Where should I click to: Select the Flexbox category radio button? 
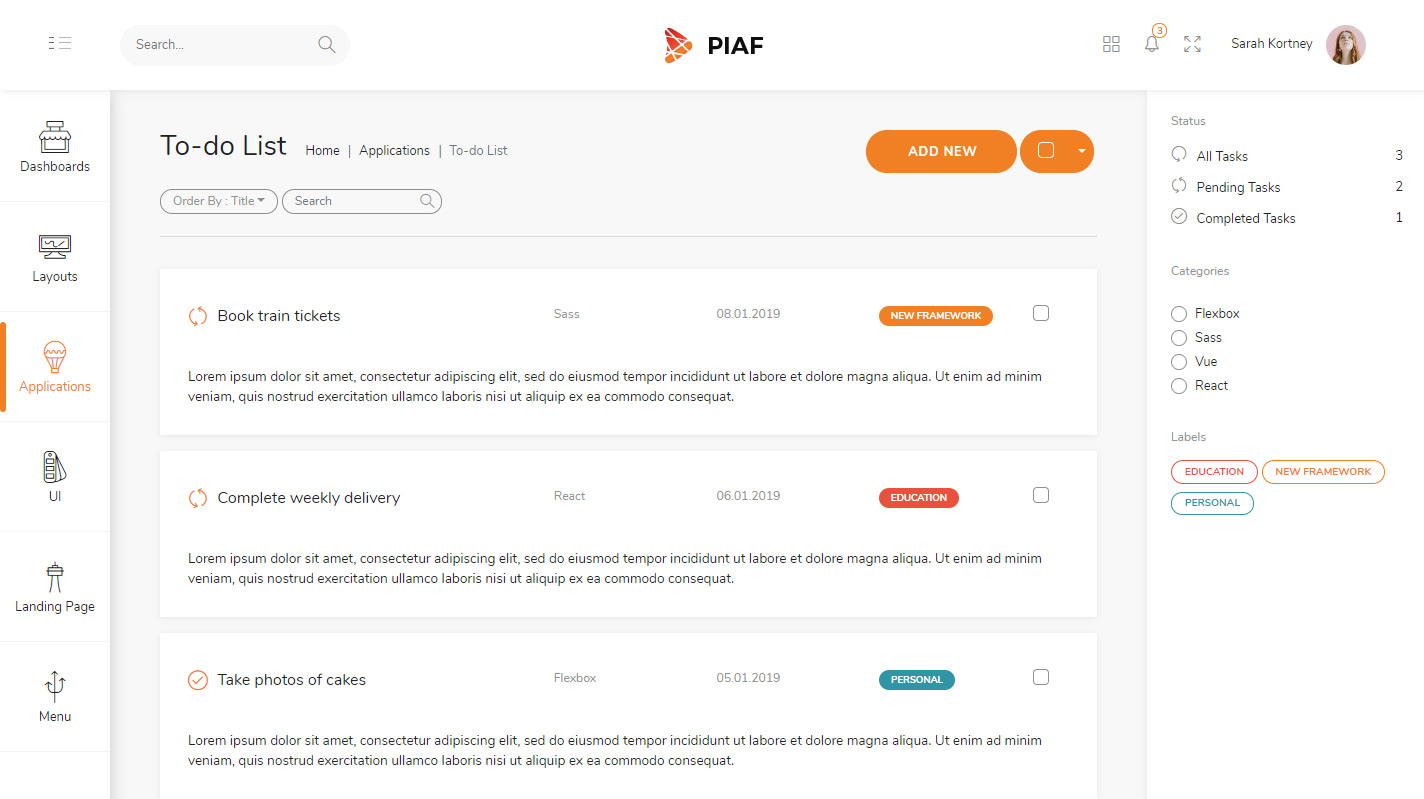point(1179,314)
